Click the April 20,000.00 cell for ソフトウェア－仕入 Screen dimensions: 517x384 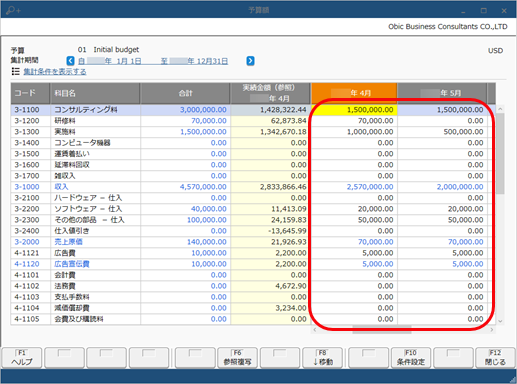point(354,209)
